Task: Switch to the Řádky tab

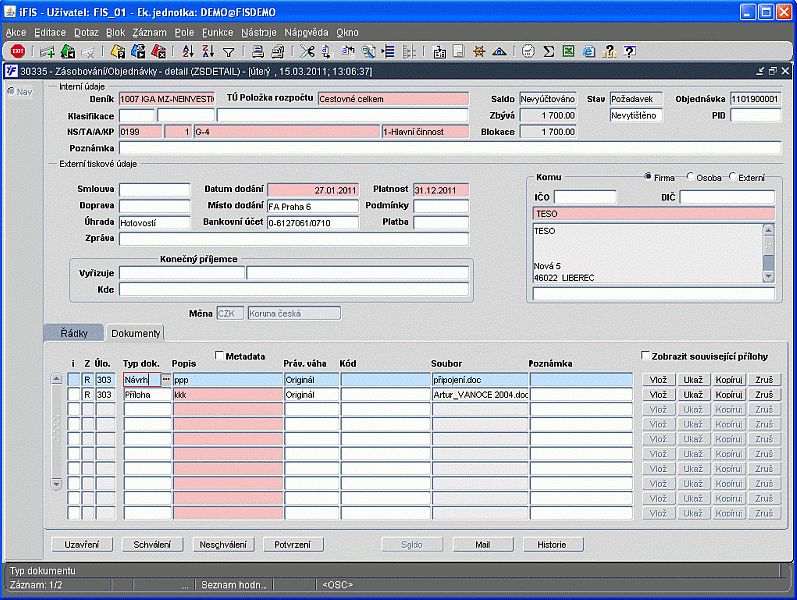Action: (x=74, y=333)
